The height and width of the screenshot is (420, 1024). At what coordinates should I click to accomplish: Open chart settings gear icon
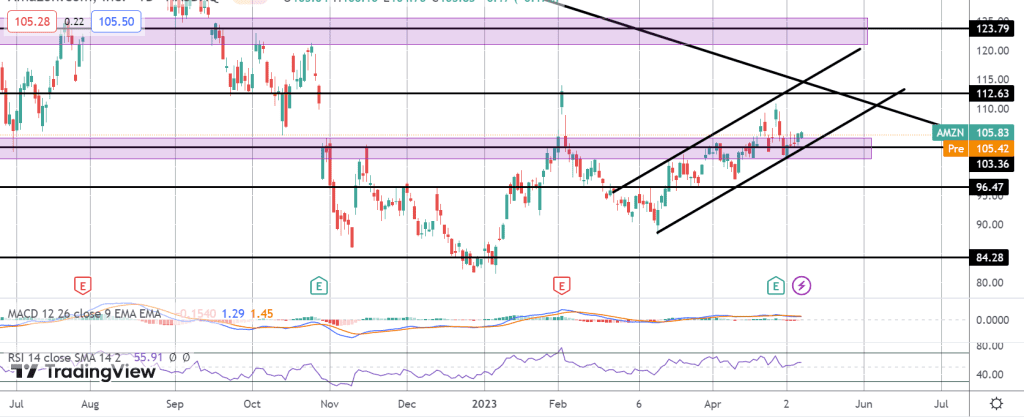pos(996,403)
